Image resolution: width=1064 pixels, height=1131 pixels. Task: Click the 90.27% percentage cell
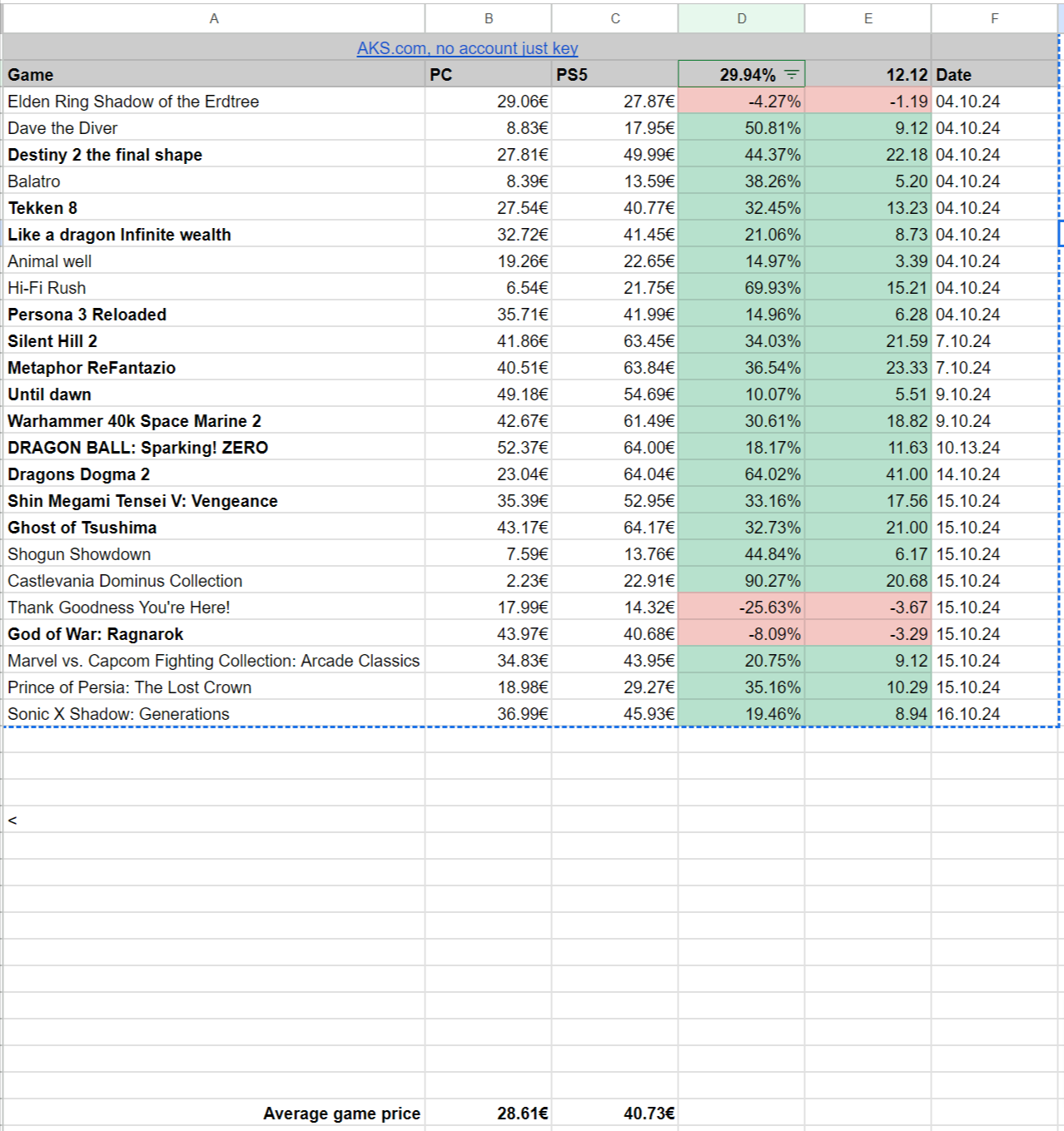742,581
